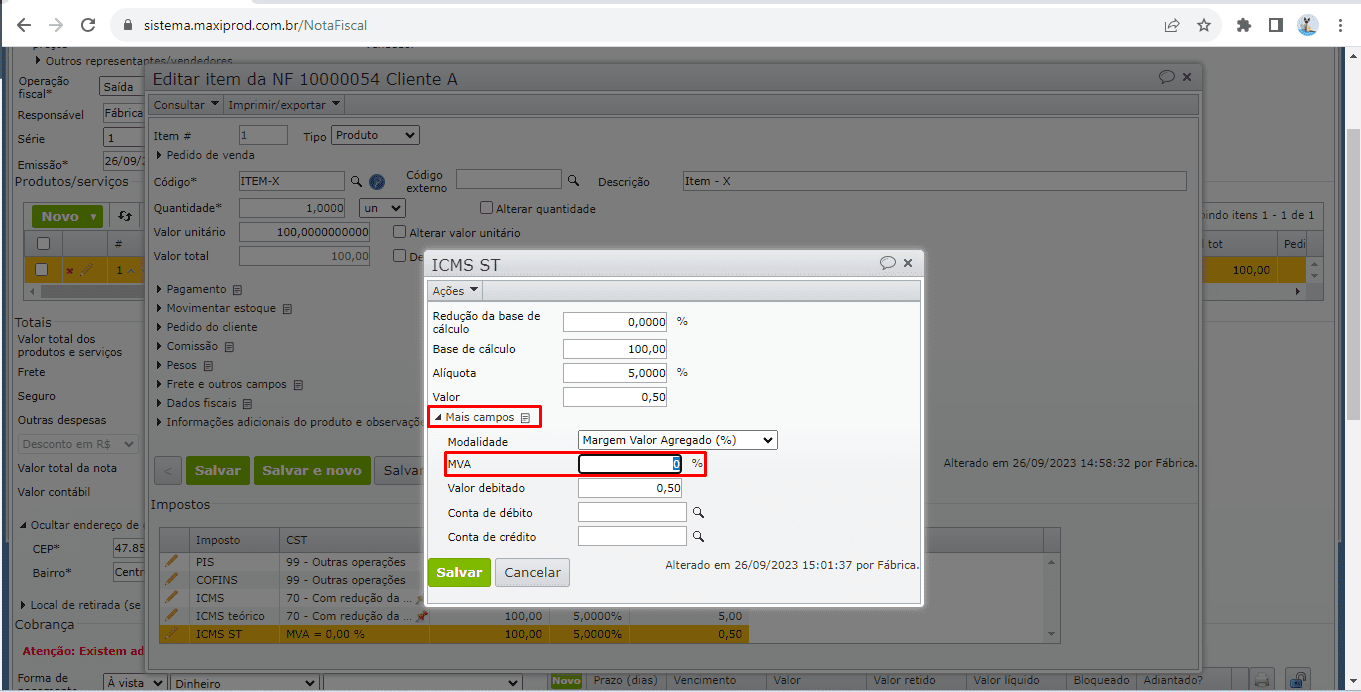Edit the ICMS teórico row pencil
Image resolution: width=1361 pixels, height=692 pixels.
(x=172, y=615)
